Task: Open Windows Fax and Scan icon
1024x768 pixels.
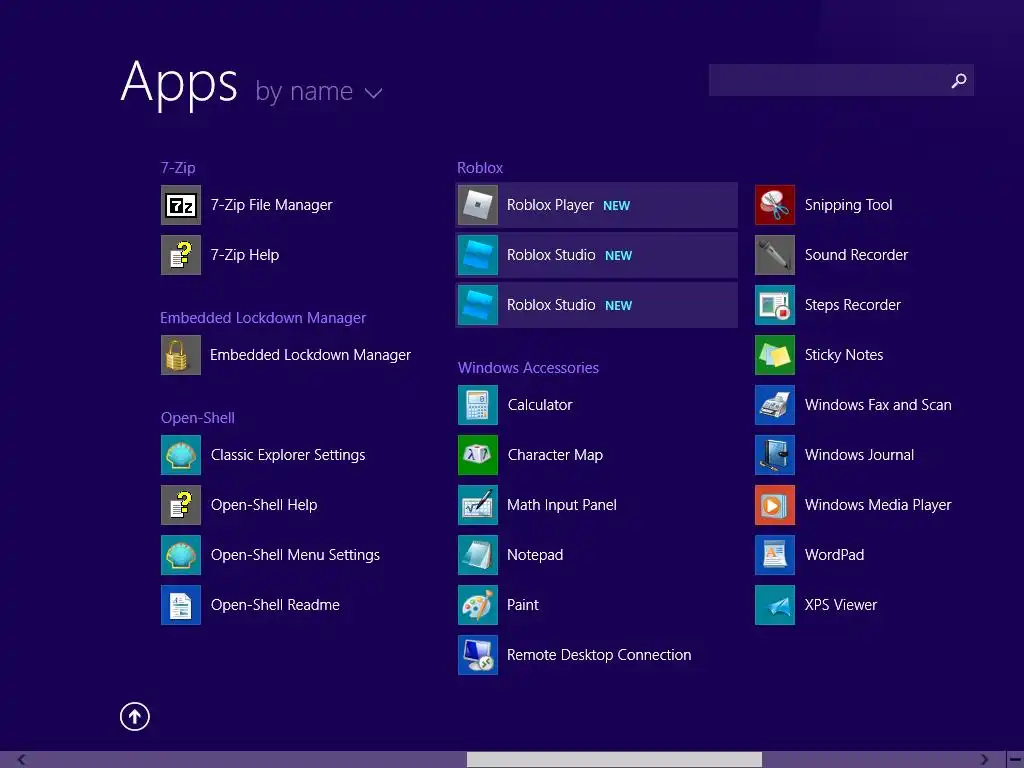Action: coord(775,405)
